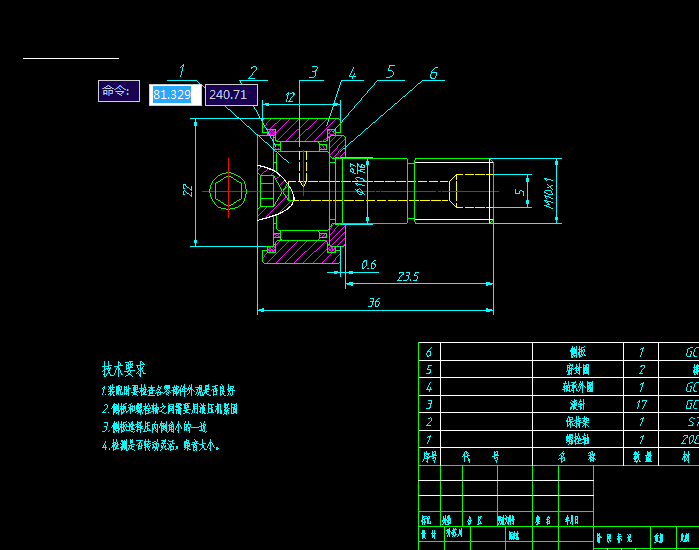Click serial number 6 in parts list

(x=429, y=352)
